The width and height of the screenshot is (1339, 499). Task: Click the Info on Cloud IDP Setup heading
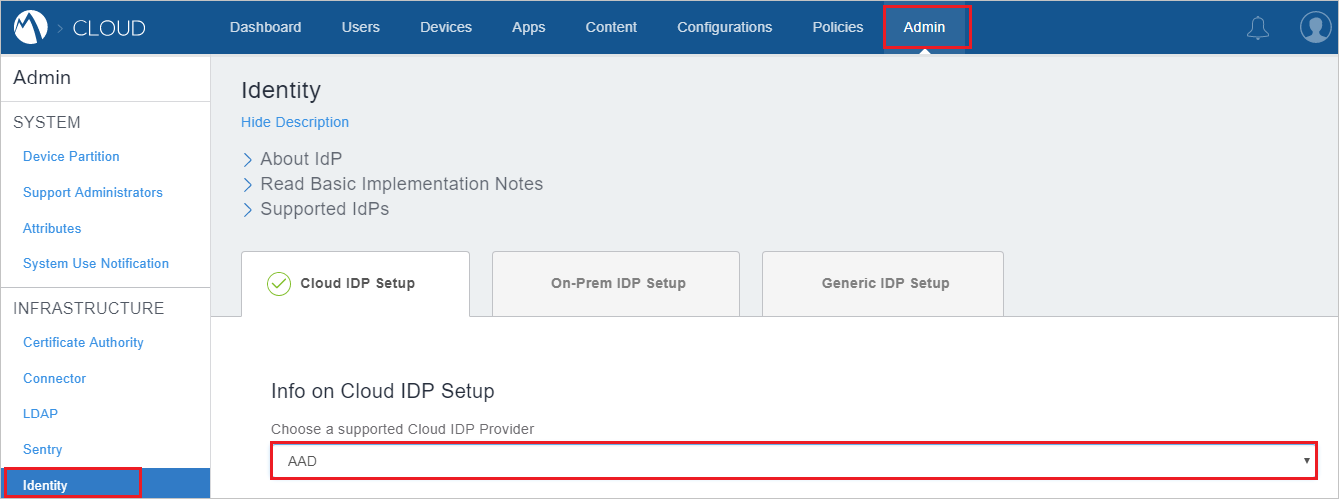[383, 390]
